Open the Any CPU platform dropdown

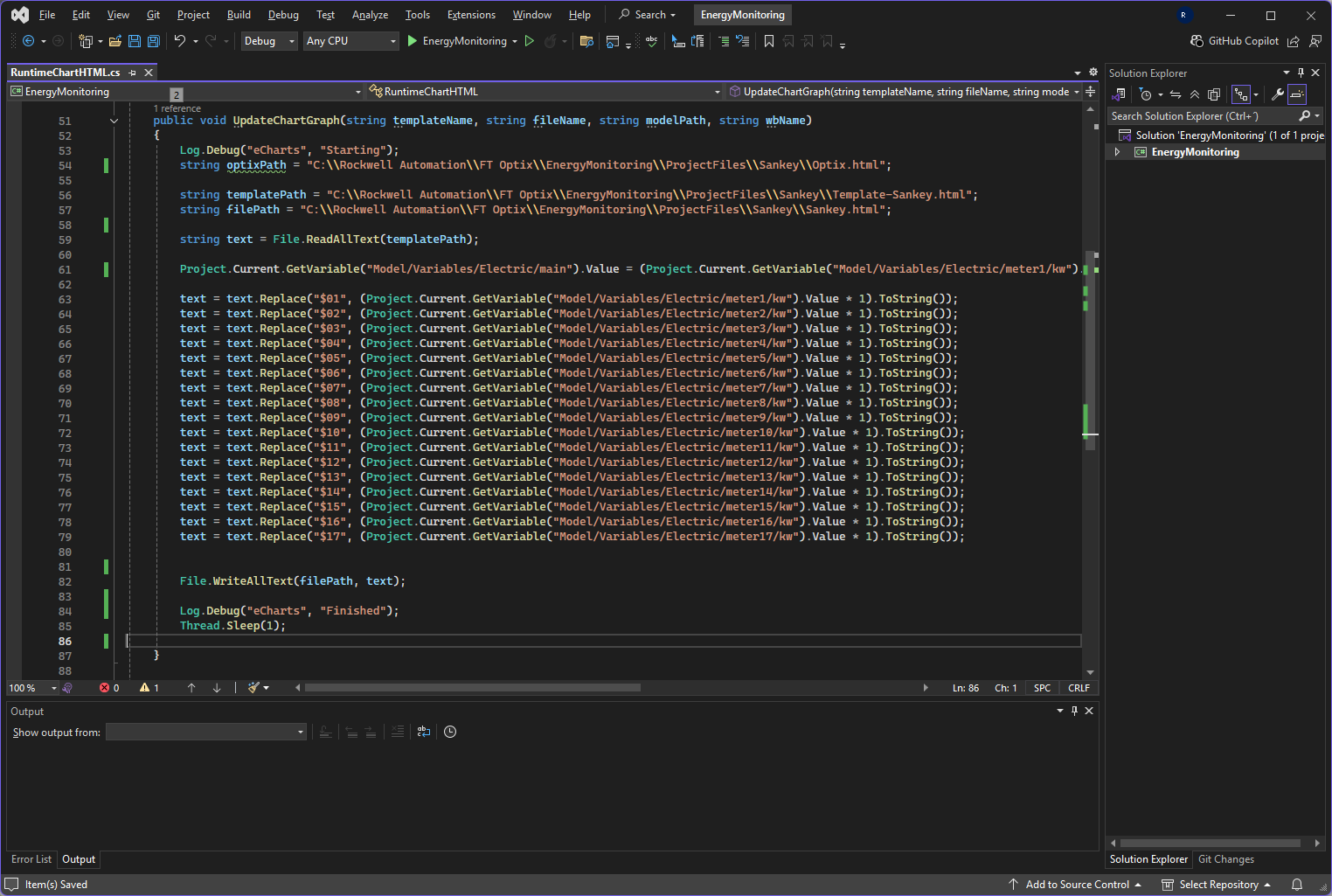point(350,41)
